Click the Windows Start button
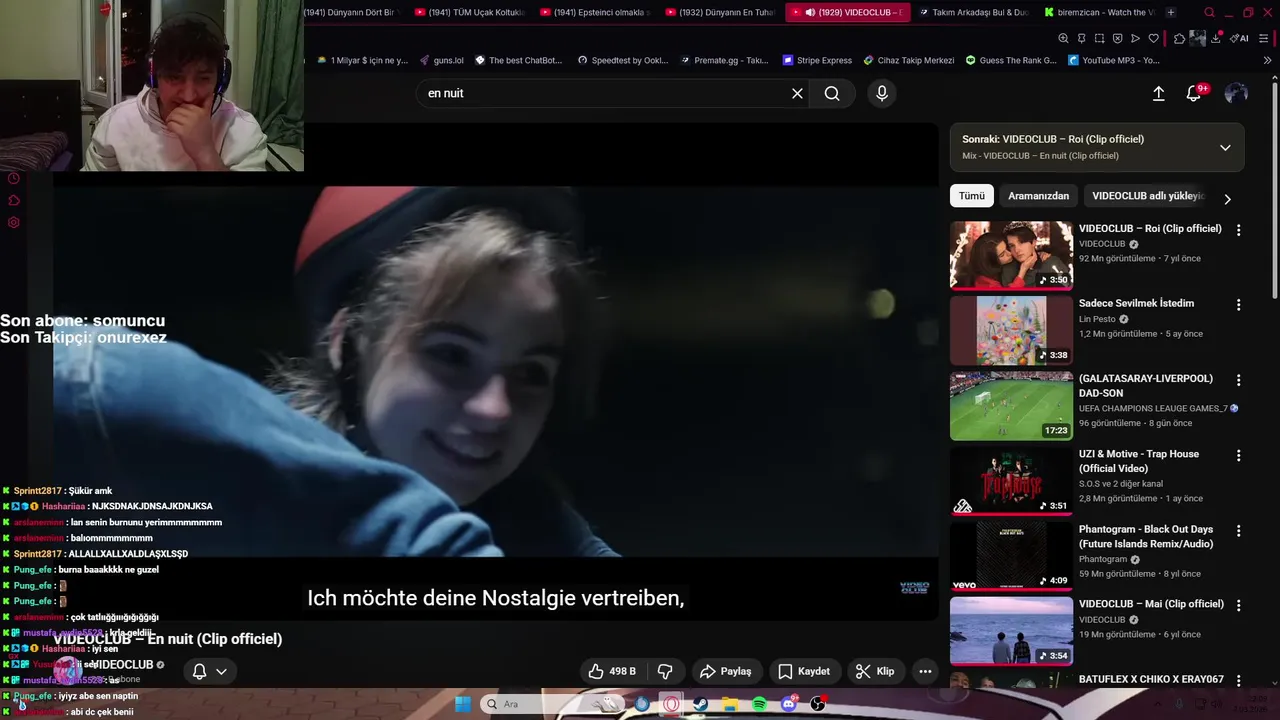 tap(462, 704)
